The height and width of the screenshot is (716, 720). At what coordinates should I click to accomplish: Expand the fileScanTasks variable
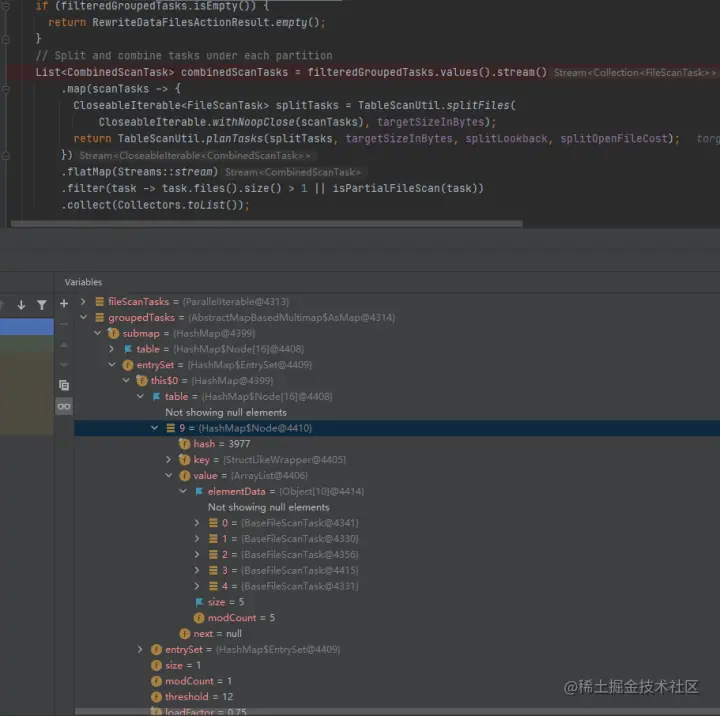(83, 301)
